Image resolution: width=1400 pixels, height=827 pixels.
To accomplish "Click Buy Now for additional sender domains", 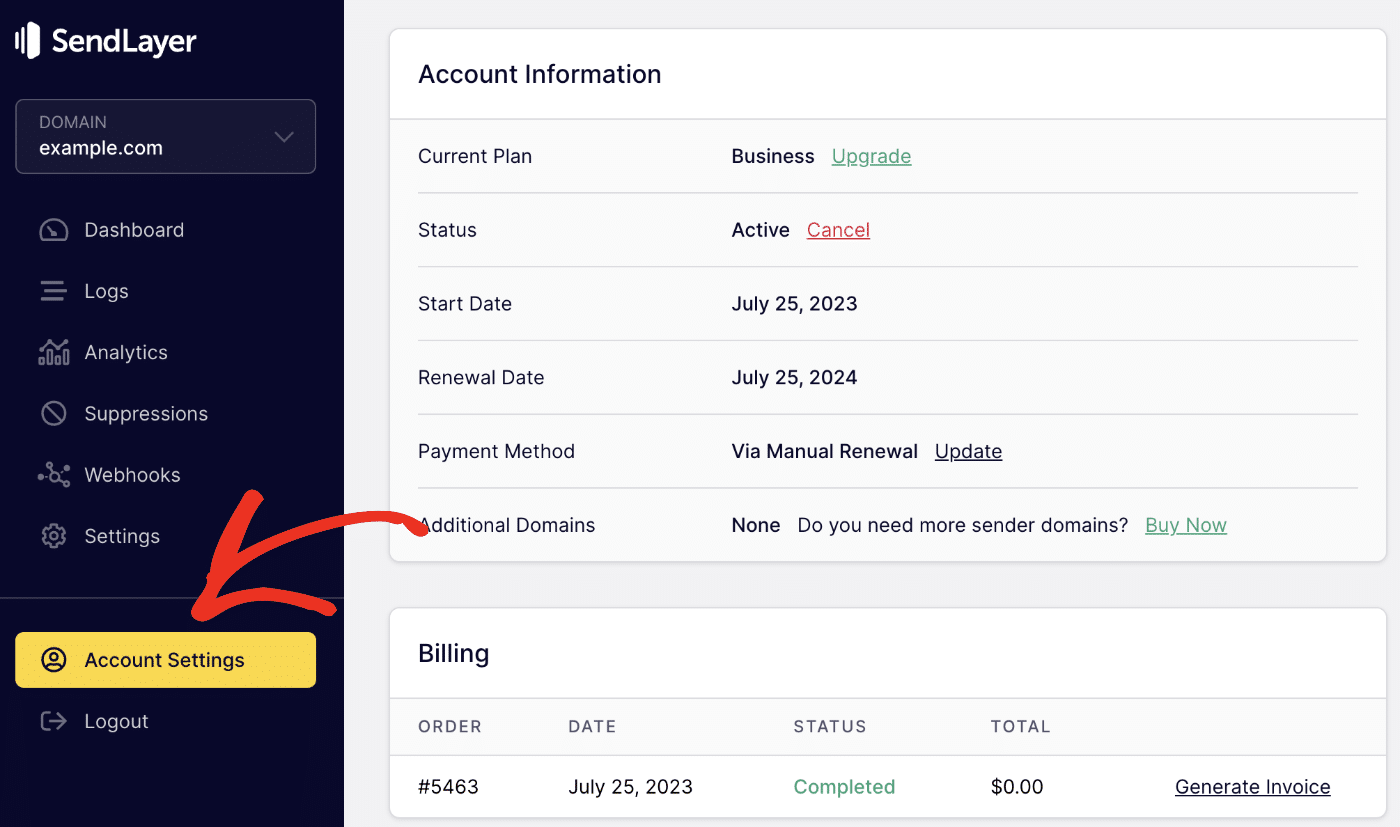I will [1185, 524].
